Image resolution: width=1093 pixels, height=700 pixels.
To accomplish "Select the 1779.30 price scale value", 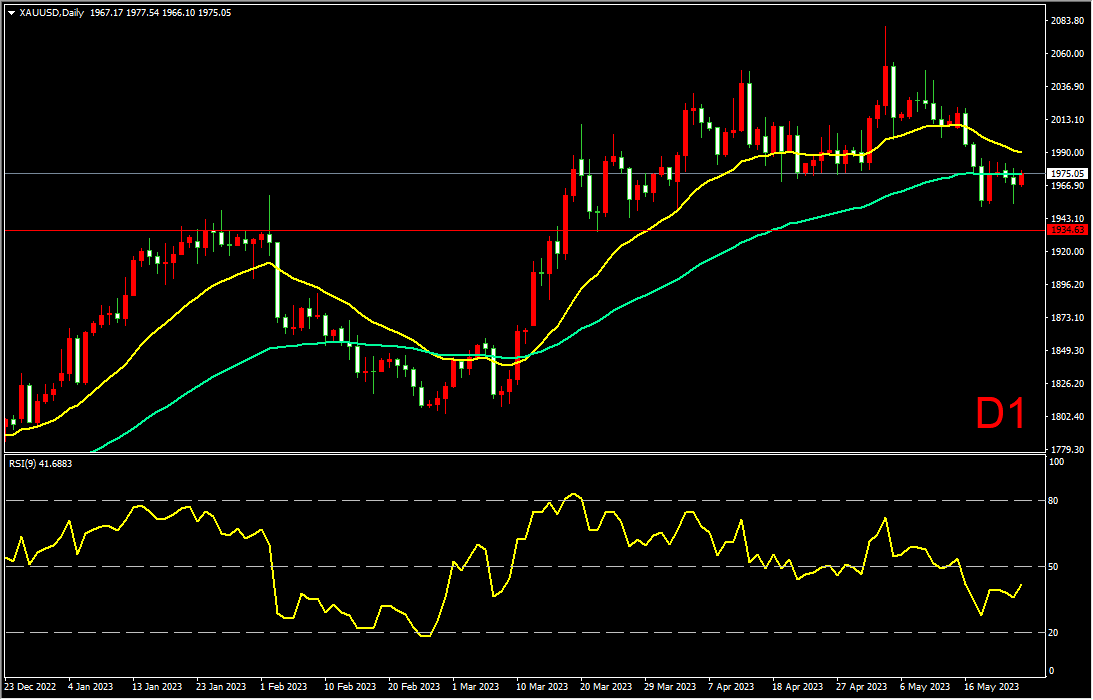I will click(x=1067, y=450).
